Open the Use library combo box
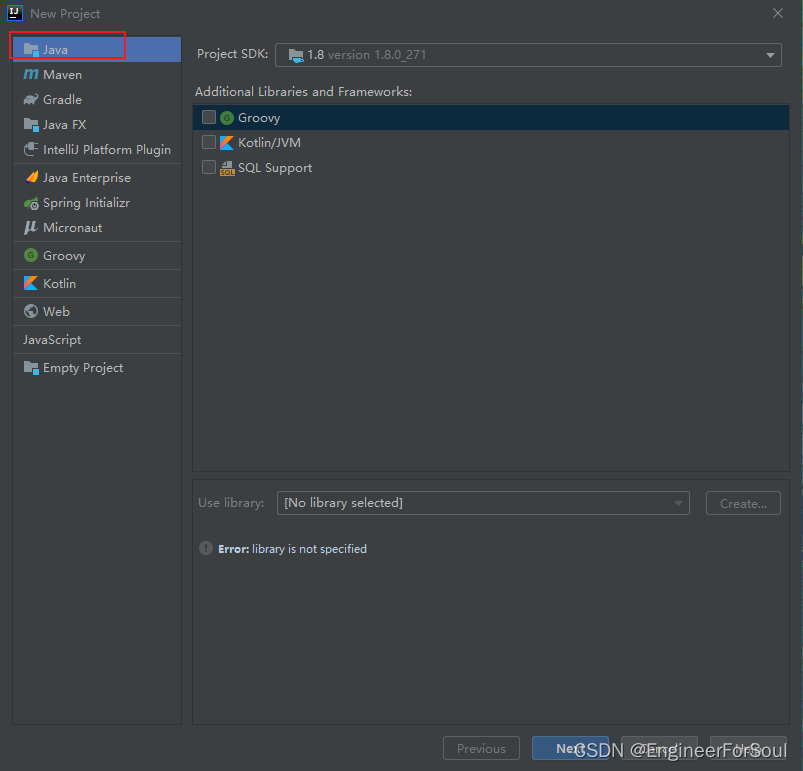The height and width of the screenshot is (771, 803). (x=483, y=503)
